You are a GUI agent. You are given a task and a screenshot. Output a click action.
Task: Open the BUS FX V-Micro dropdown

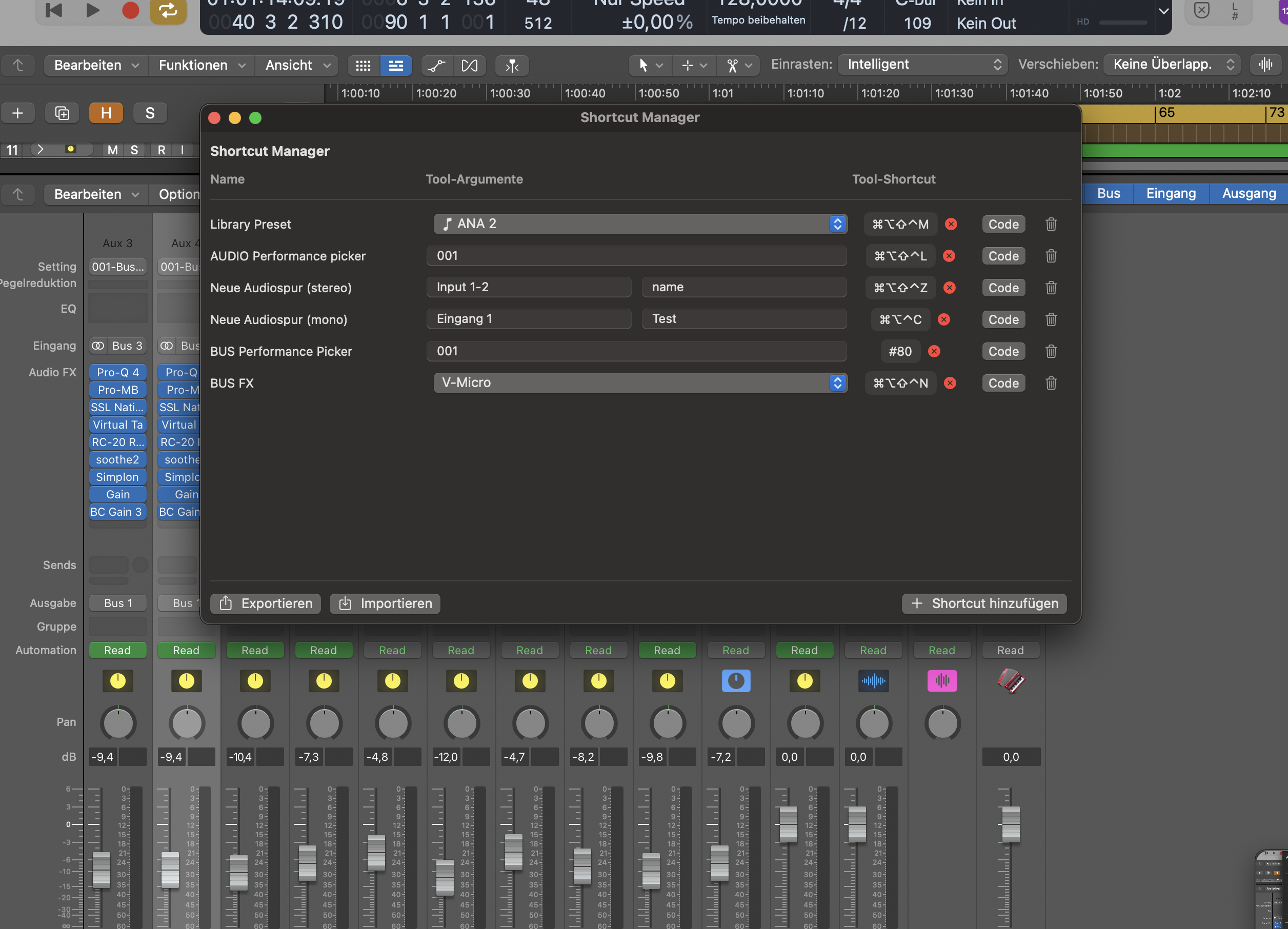coord(640,383)
